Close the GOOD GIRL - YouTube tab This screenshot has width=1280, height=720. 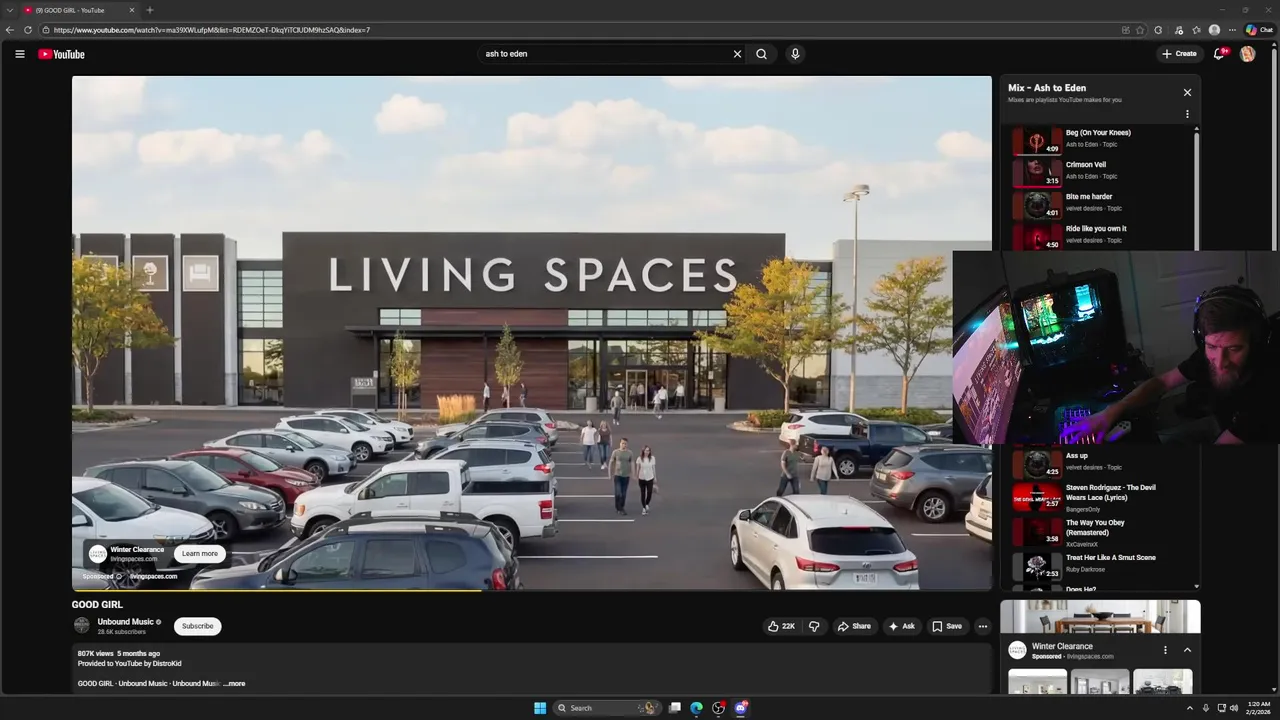point(131,10)
